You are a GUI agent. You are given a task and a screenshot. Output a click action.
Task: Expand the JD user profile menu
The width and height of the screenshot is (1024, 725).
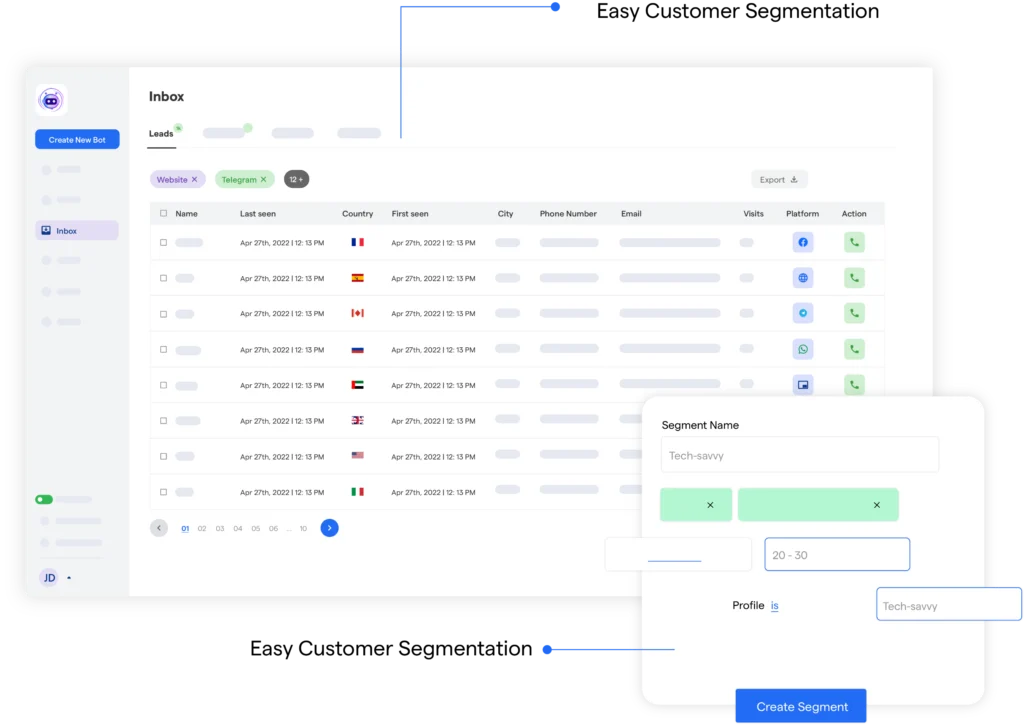point(69,578)
